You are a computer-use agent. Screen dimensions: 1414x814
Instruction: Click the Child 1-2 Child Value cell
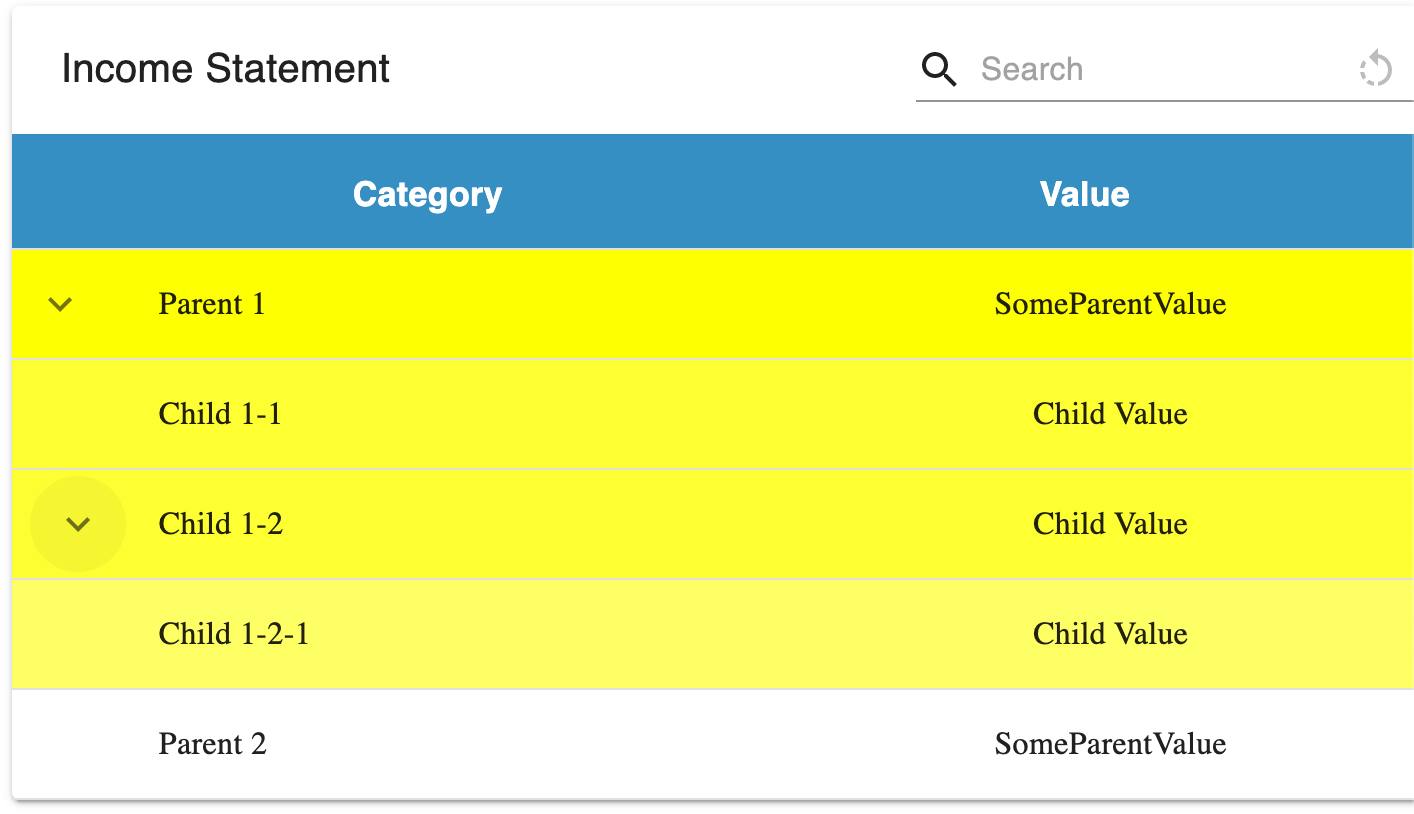[x=1110, y=524]
